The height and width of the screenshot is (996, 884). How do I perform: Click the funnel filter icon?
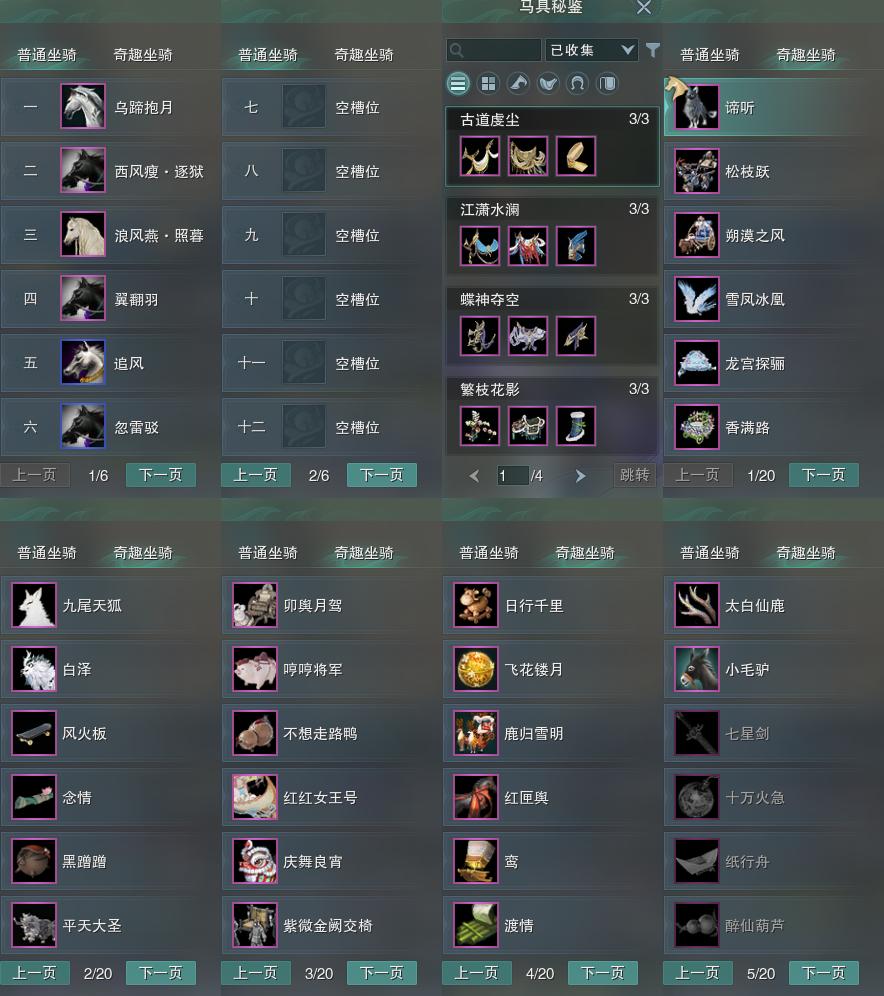tap(652, 50)
